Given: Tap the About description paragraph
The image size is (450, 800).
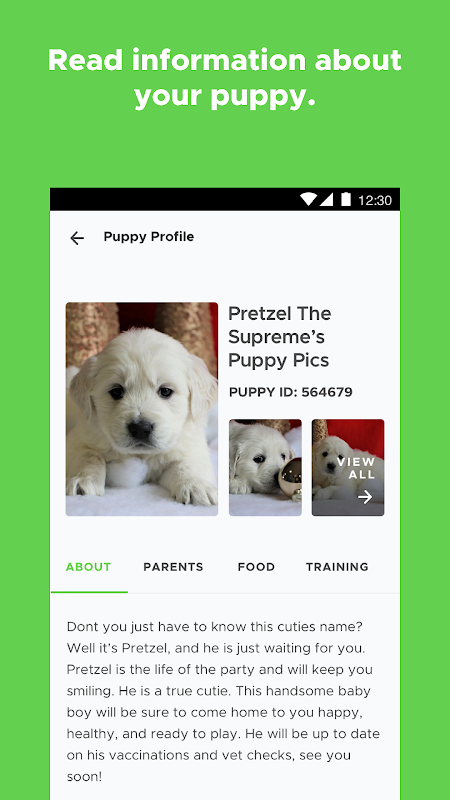Looking at the screenshot, I should coord(223,701).
